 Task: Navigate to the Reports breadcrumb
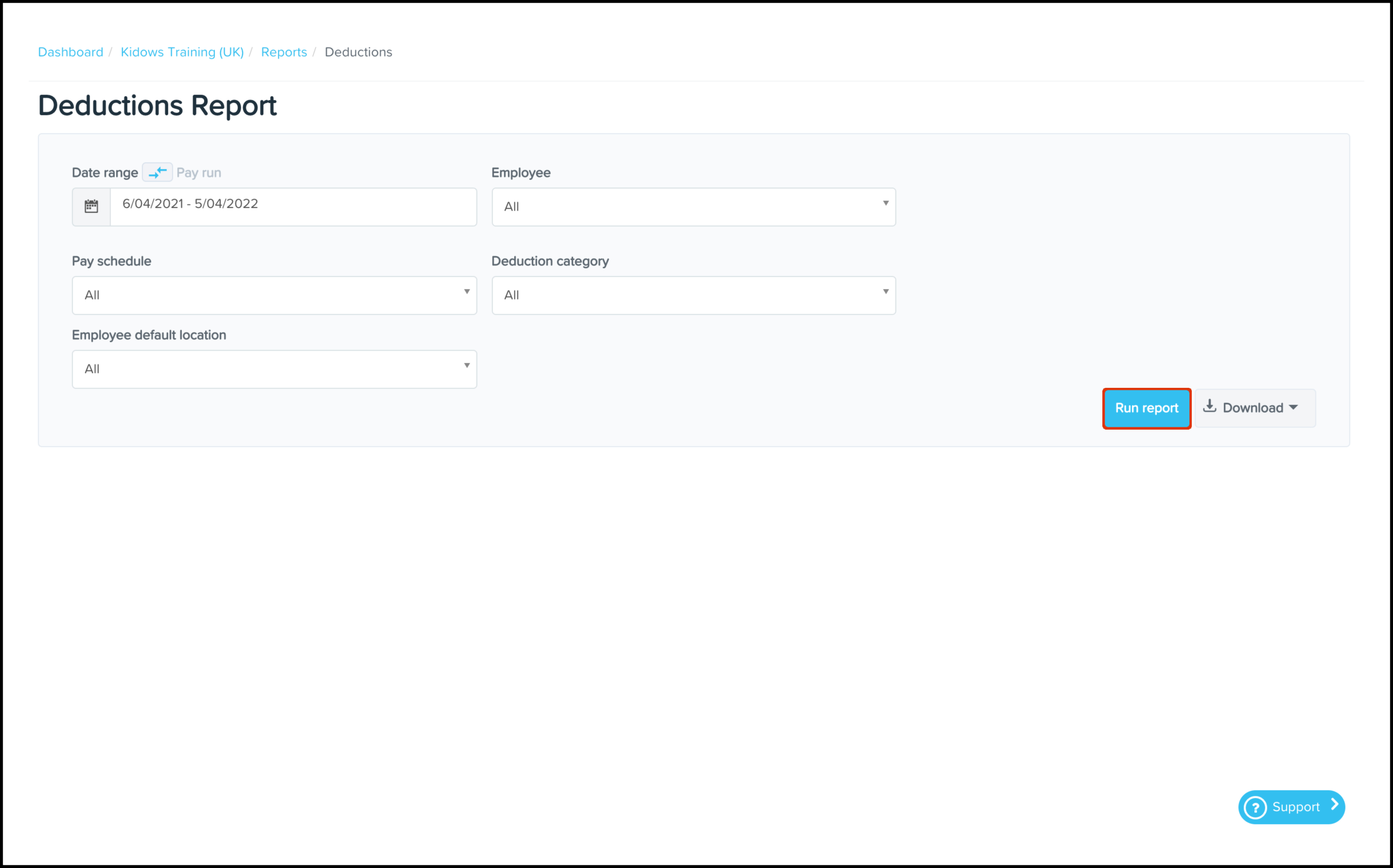click(283, 52)
